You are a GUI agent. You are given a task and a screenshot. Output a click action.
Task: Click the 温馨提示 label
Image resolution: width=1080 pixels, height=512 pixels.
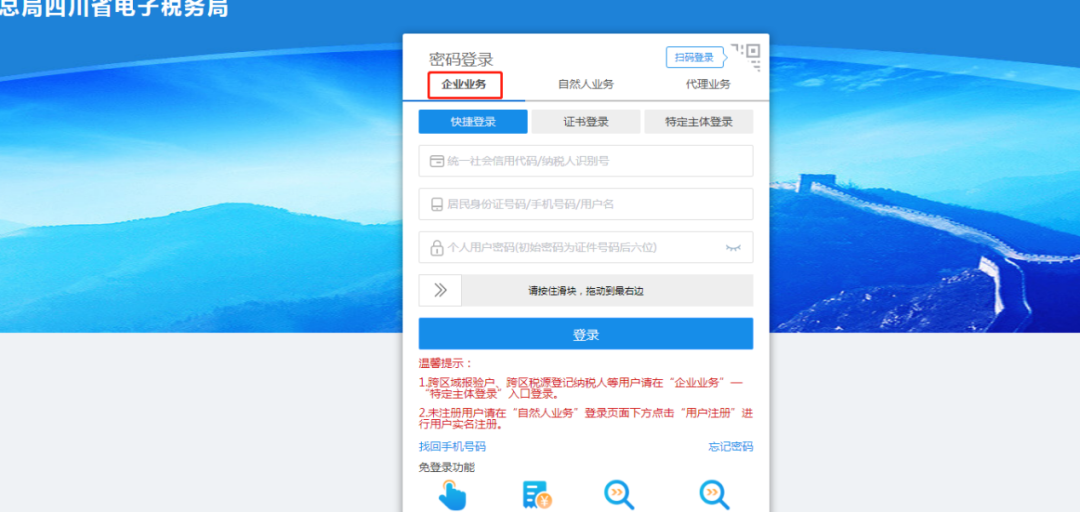point(446,363)
